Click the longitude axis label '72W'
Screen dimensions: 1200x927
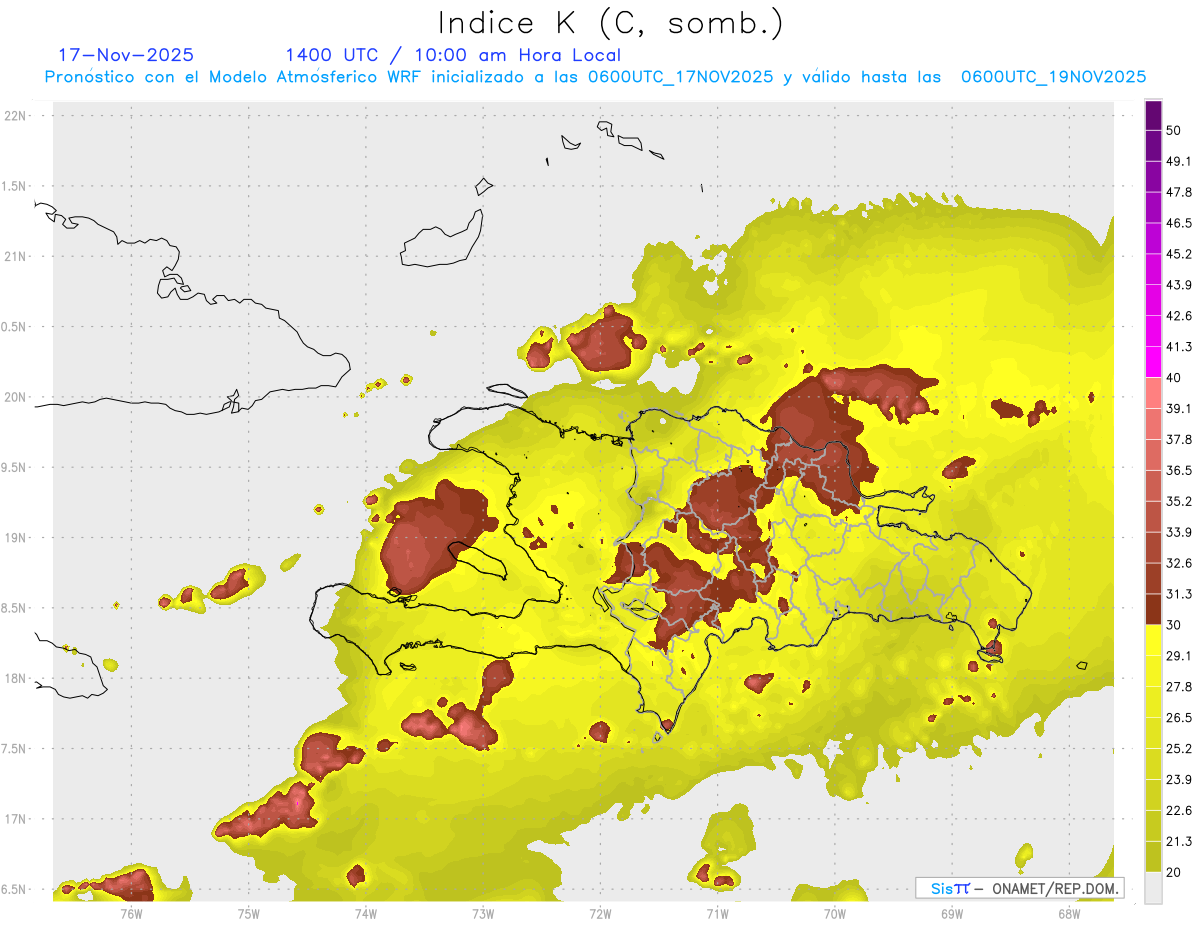[x=600, y=913]
